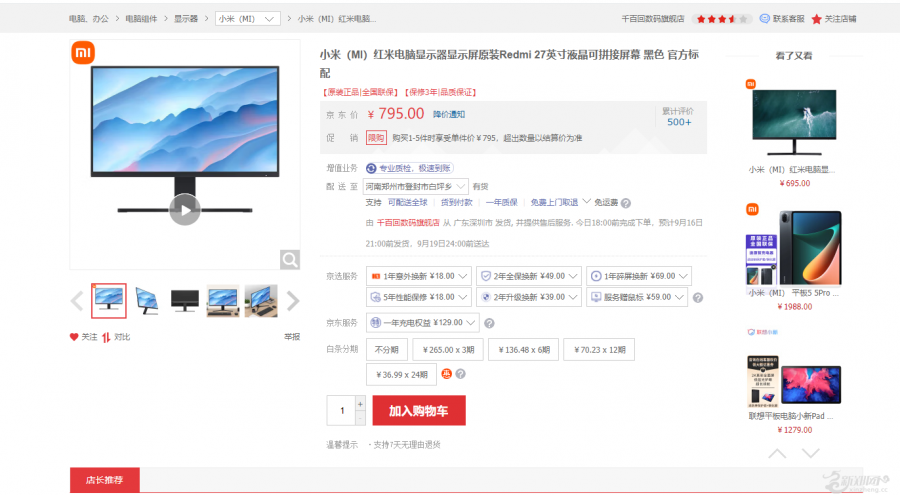900x495 pixels.
Task: Open 1年碎屏换新 ¥69.00 service dropdown
Action: click(x=638, y=276)
